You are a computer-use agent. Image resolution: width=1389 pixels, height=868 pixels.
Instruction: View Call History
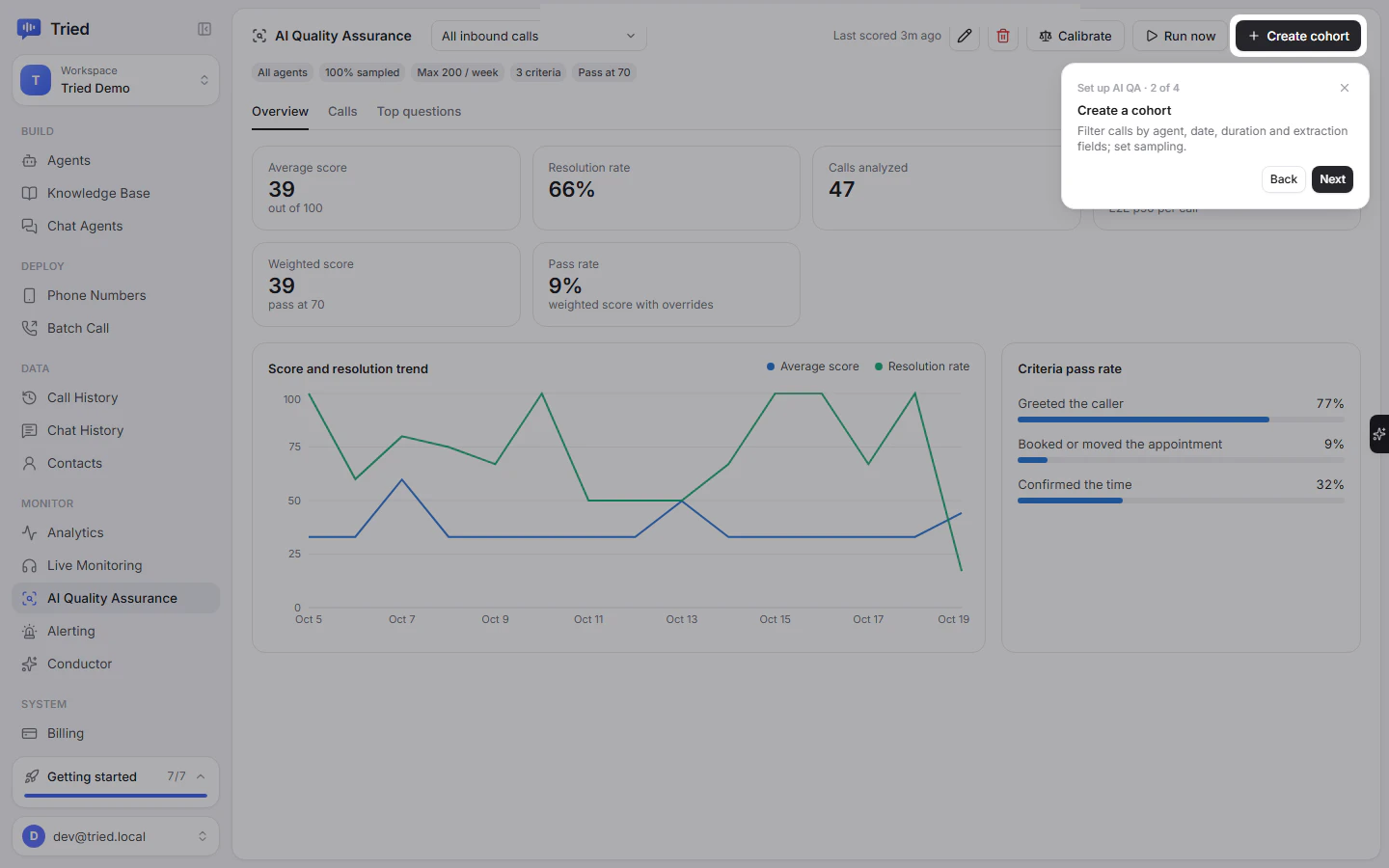116,397
